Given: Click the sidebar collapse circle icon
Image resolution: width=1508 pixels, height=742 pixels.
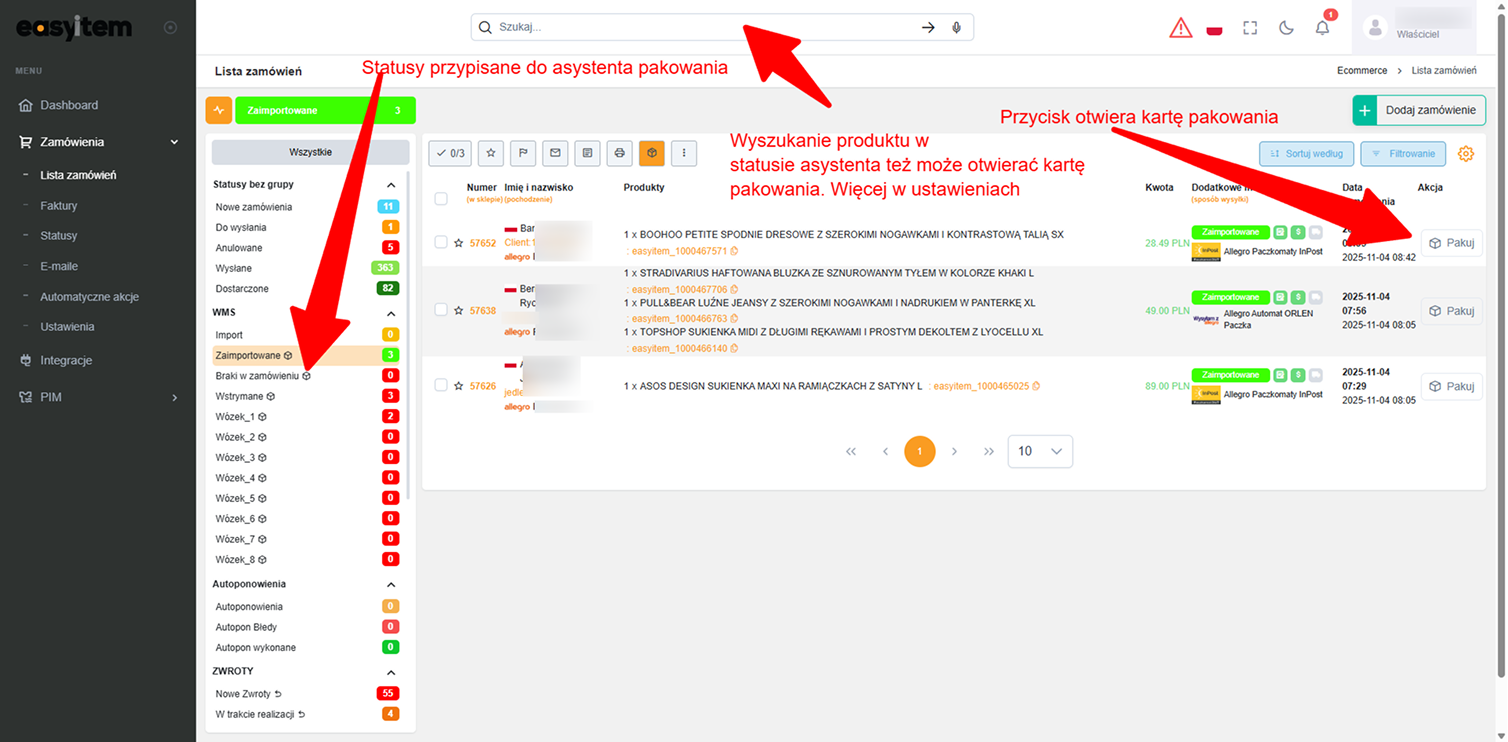Looking at the screenshot, I should (170, 28).
